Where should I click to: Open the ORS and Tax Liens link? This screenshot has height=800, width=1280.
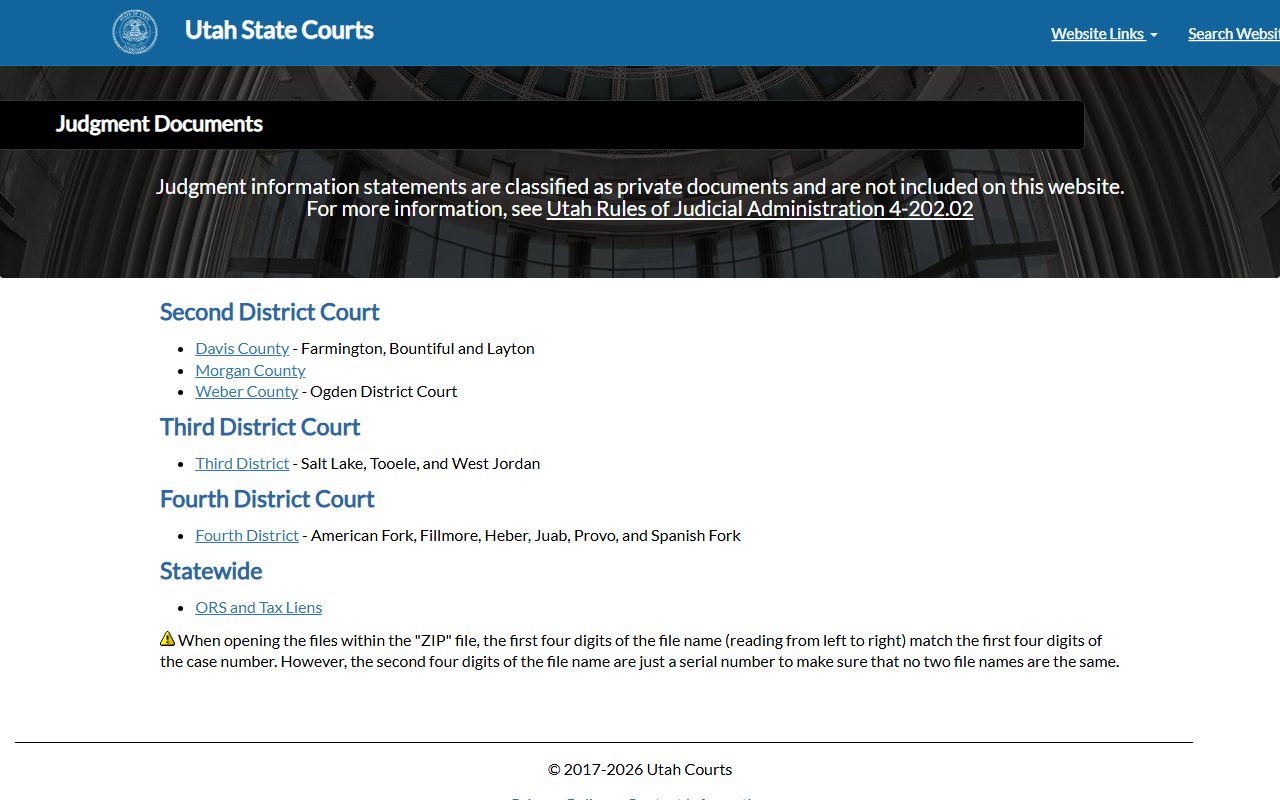259,607
